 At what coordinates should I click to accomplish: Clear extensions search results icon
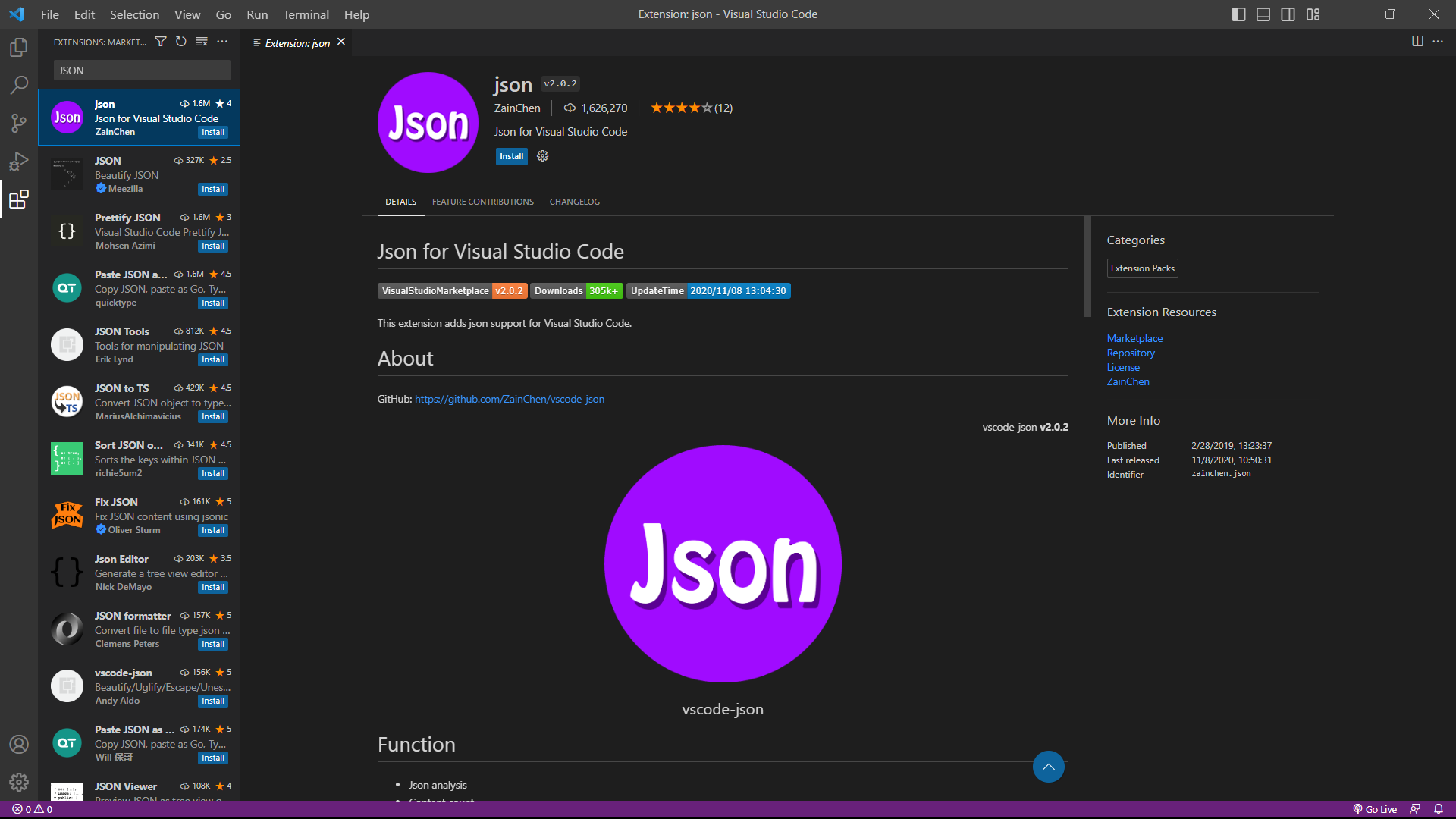pyautogui.click(x=202, y=42)
